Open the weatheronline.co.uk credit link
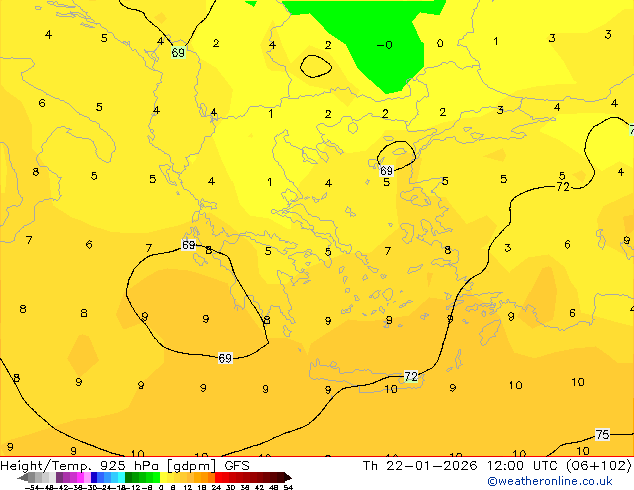 [550, 481]
